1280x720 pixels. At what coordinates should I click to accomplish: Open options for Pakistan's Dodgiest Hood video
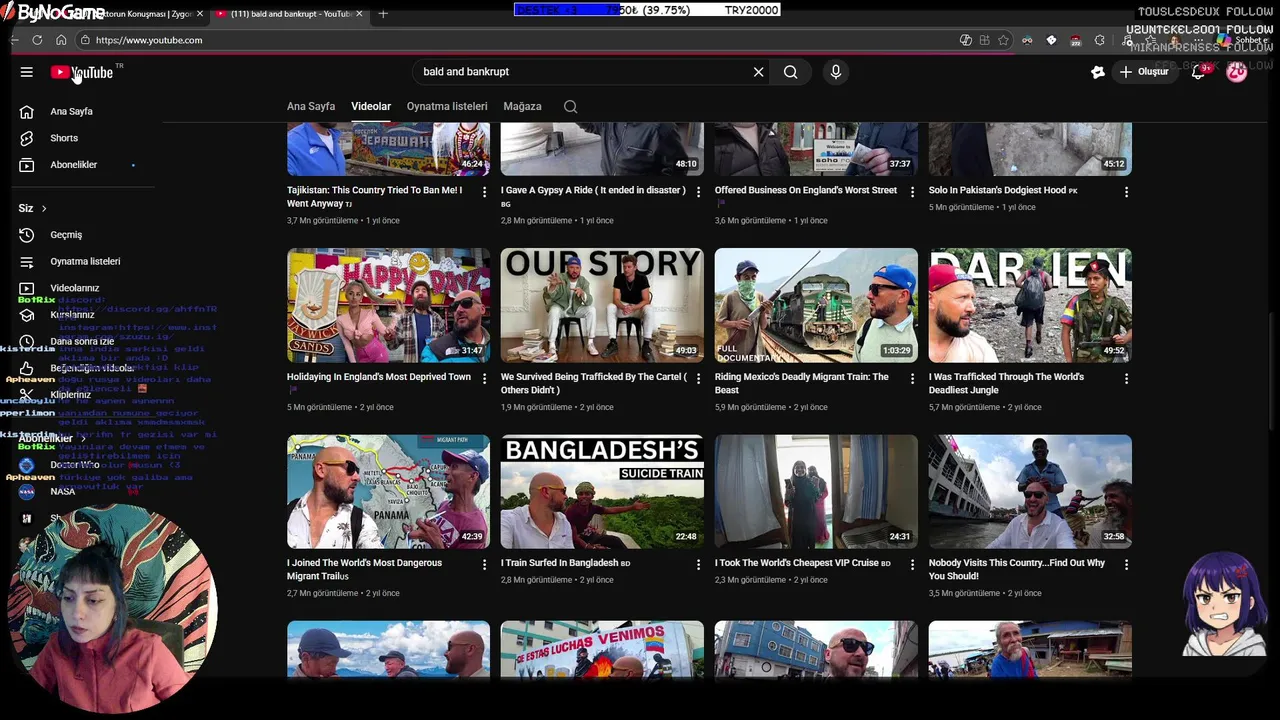click(x=1126, y=192)
